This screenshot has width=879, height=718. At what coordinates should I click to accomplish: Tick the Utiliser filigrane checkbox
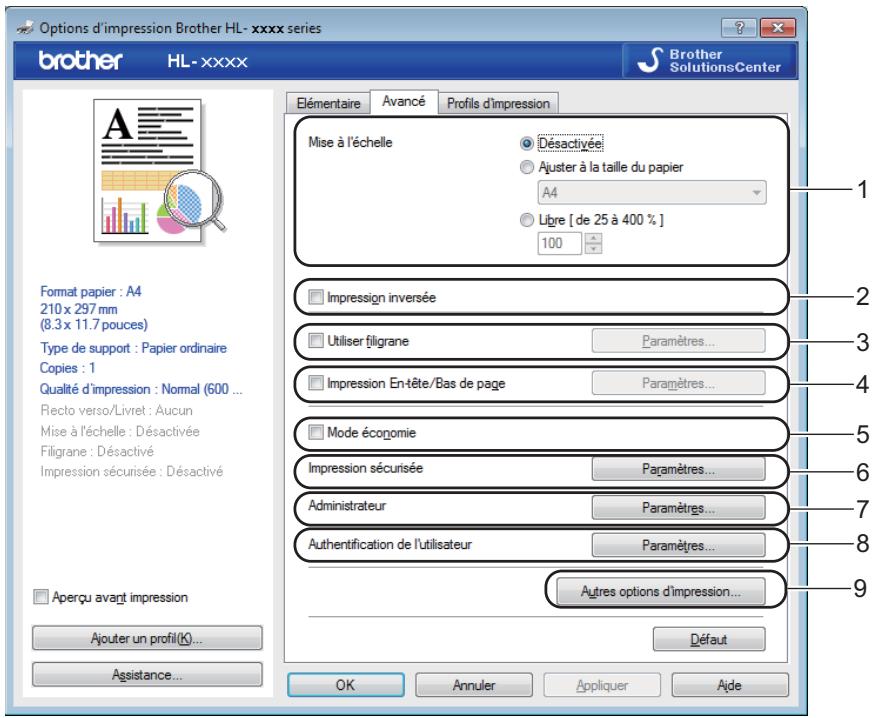[316, 340]
